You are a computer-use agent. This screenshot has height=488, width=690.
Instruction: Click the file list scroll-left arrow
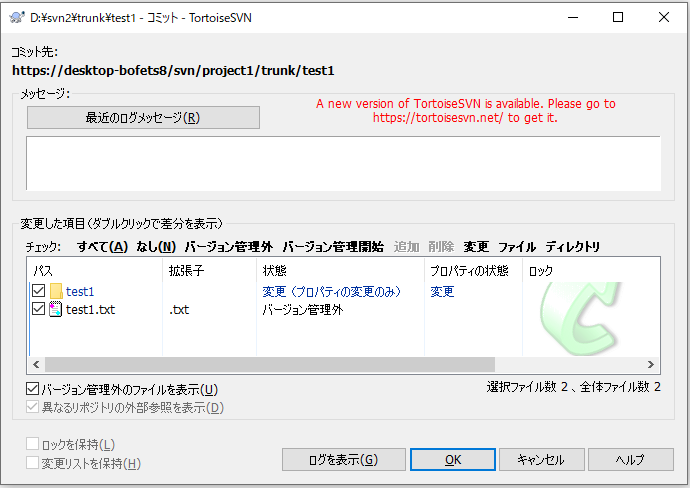pos(36,364)
